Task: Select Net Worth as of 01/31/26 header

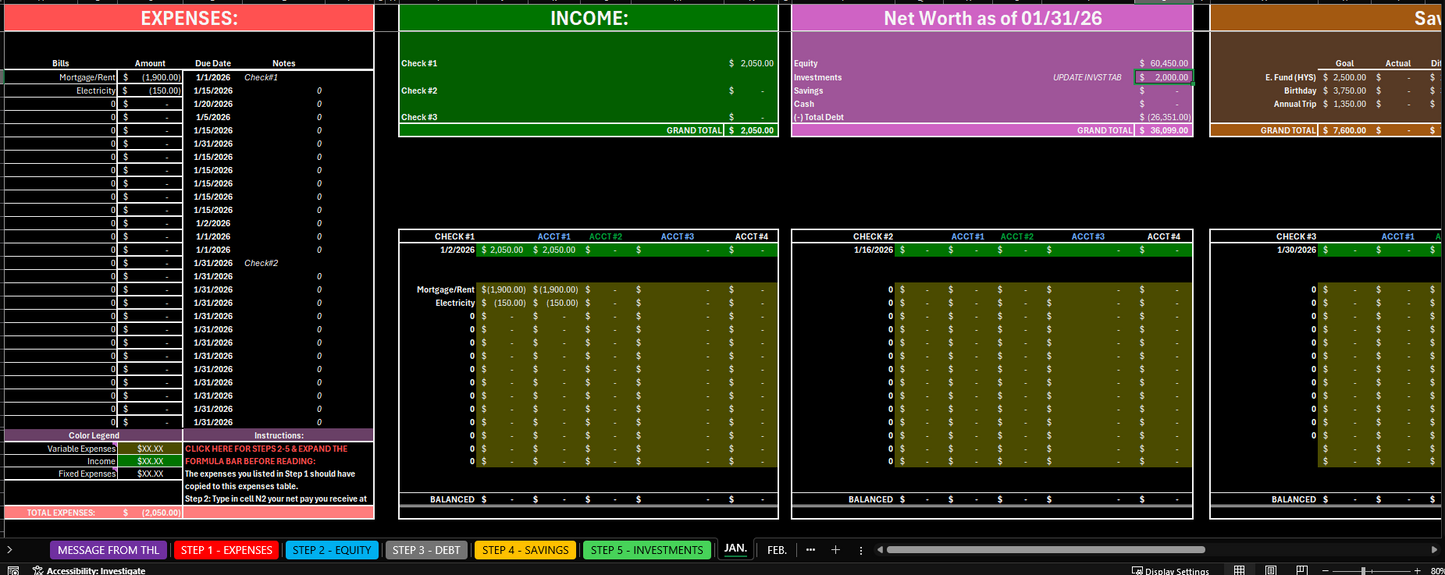Action: point(992,18)
